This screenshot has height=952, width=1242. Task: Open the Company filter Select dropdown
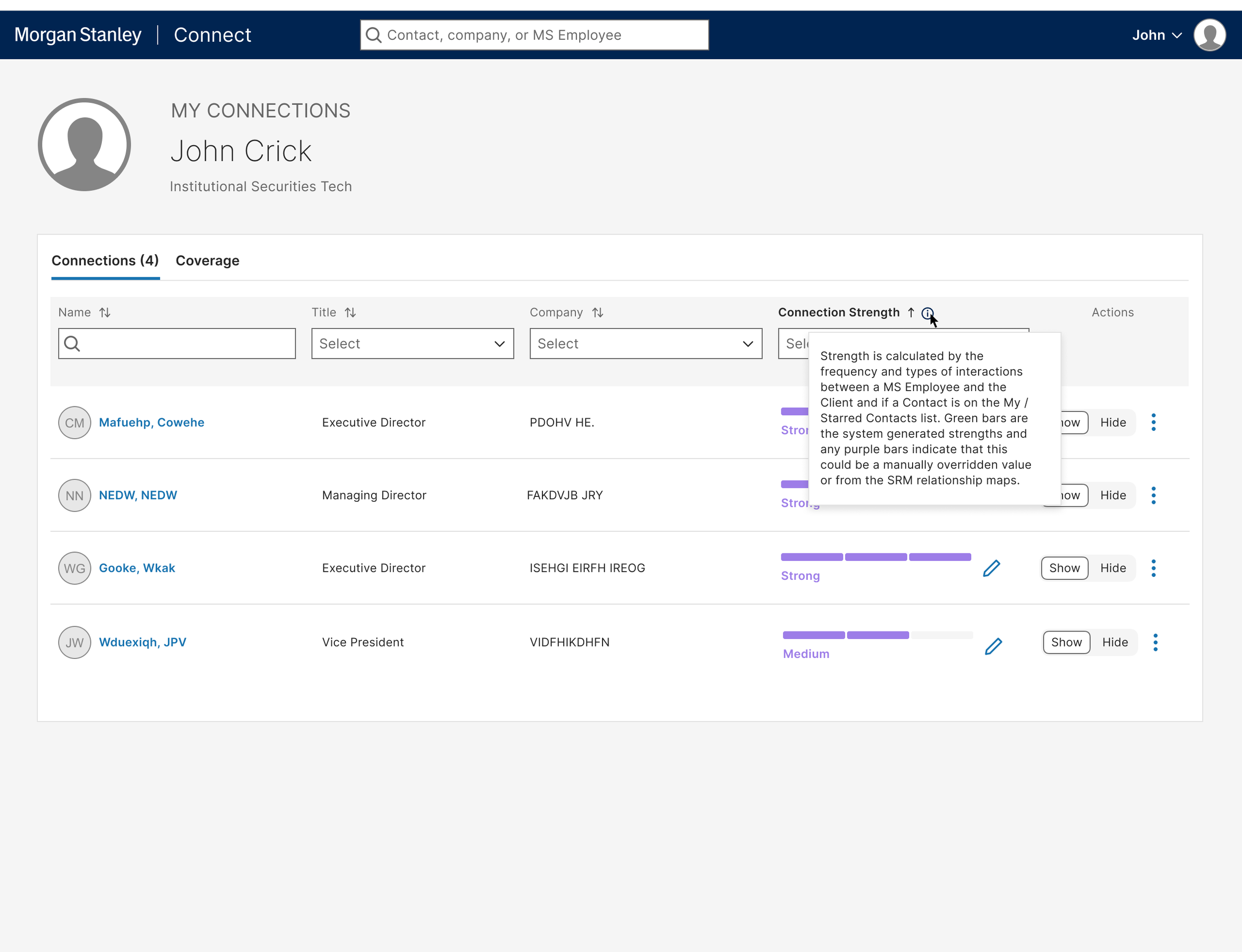[645, 343]
